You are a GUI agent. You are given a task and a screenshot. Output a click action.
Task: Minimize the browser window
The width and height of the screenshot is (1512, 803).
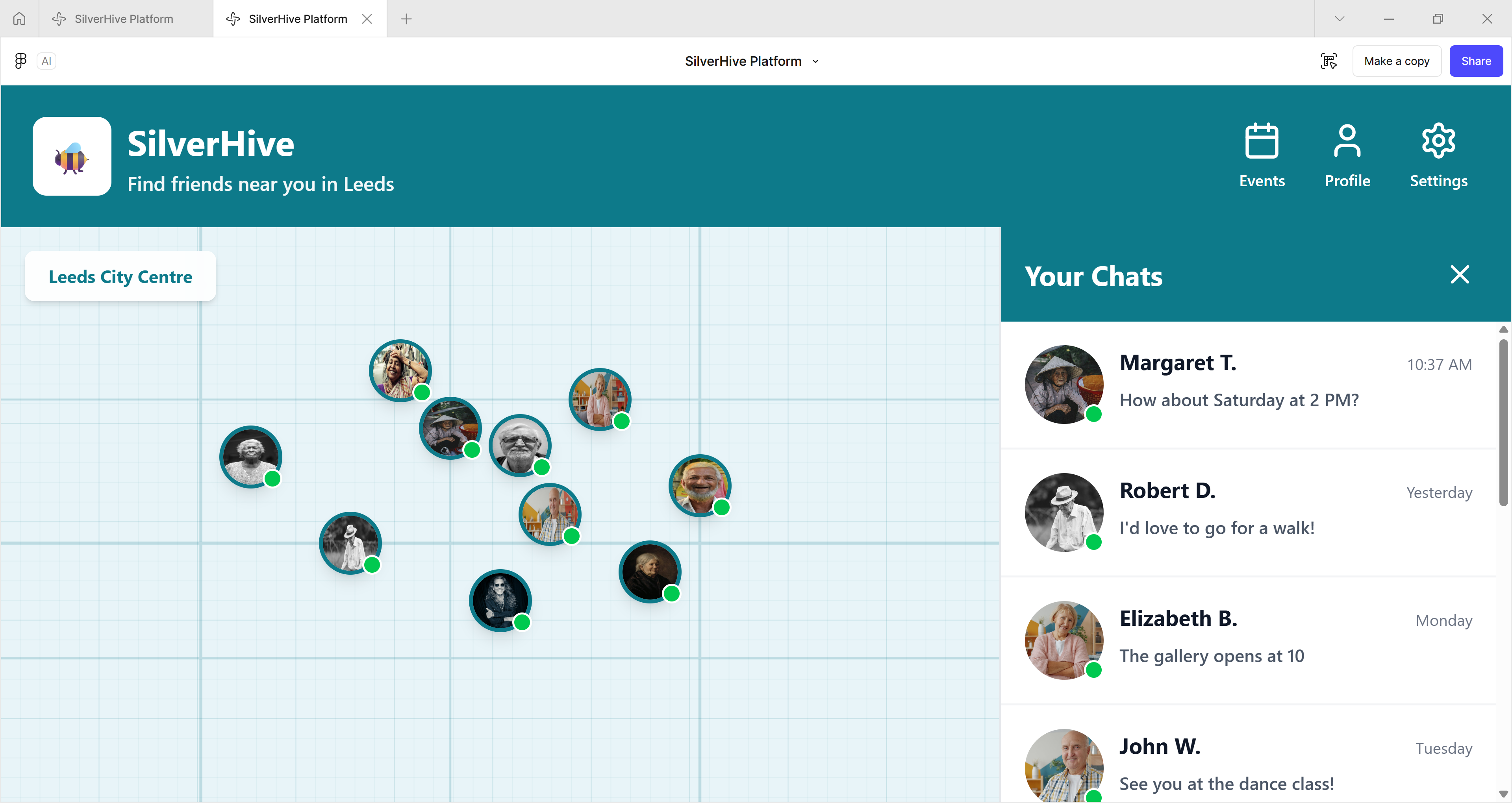point(1389,19)
